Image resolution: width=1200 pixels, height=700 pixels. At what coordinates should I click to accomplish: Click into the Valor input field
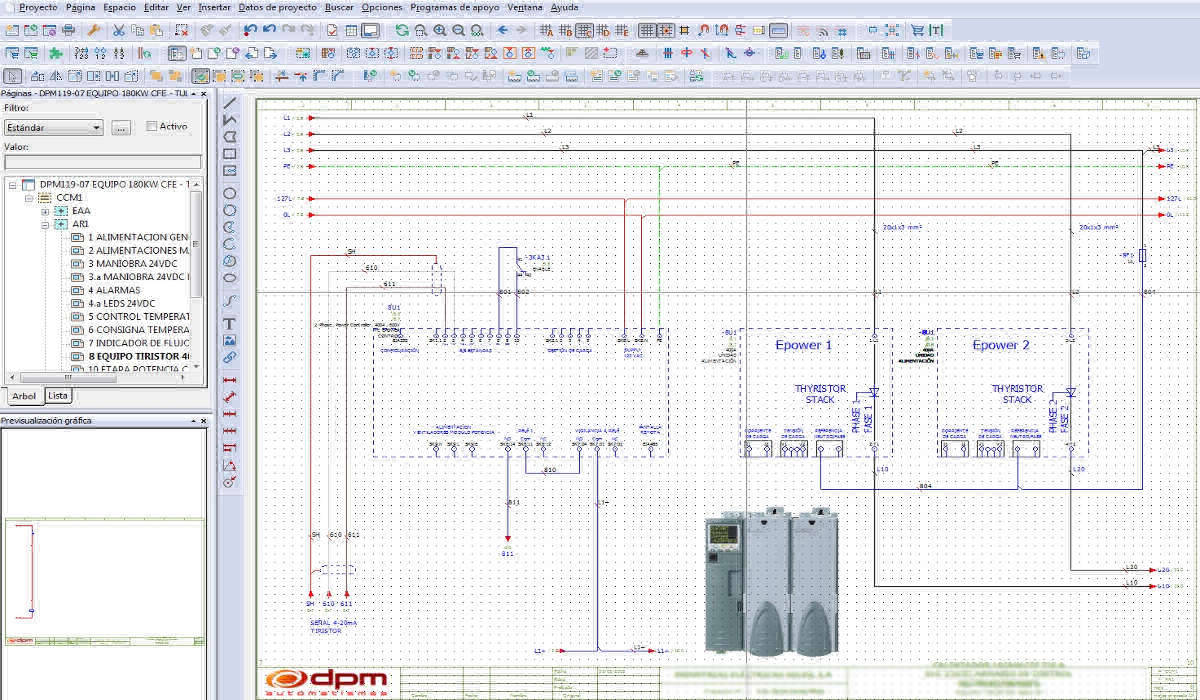[x=103, y=162]
